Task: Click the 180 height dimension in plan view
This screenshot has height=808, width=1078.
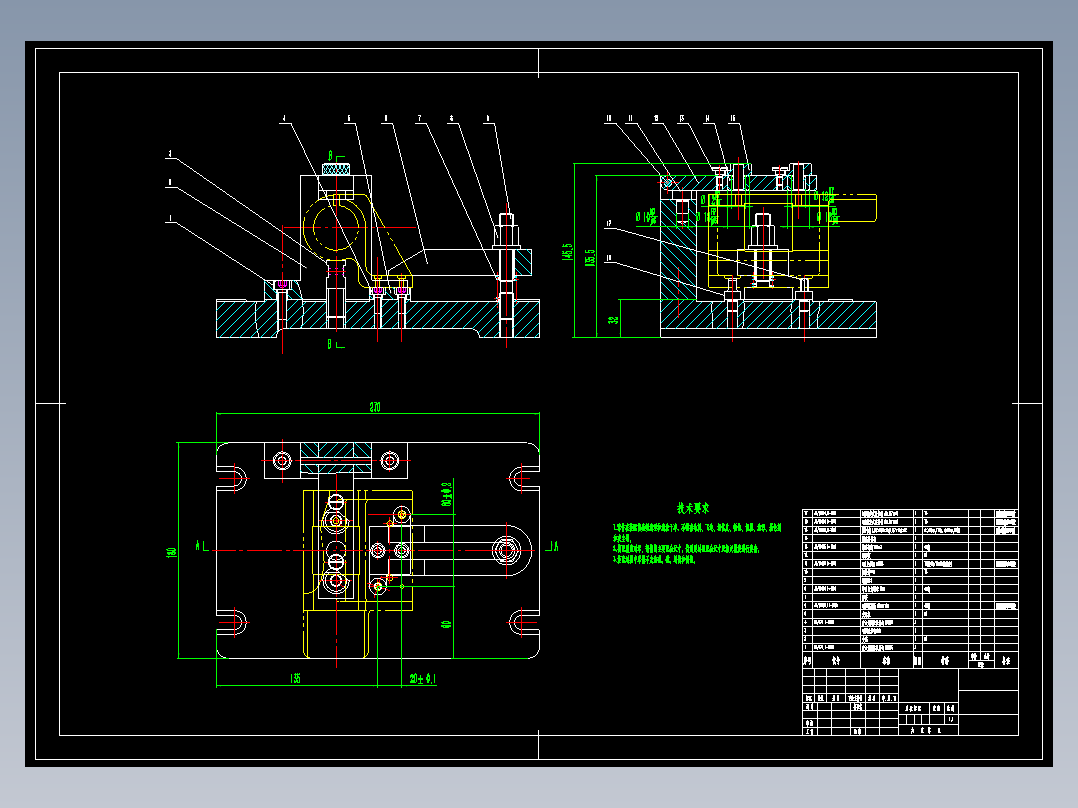Action: tap(172, 552)
